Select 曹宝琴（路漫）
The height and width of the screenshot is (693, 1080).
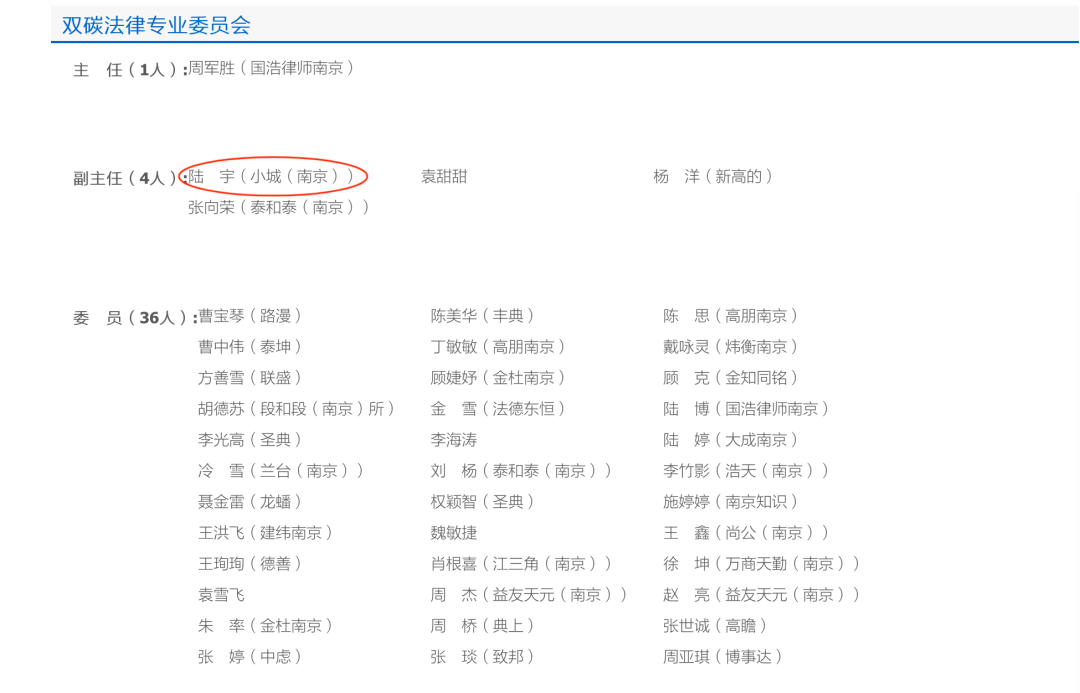pos(250,316)
